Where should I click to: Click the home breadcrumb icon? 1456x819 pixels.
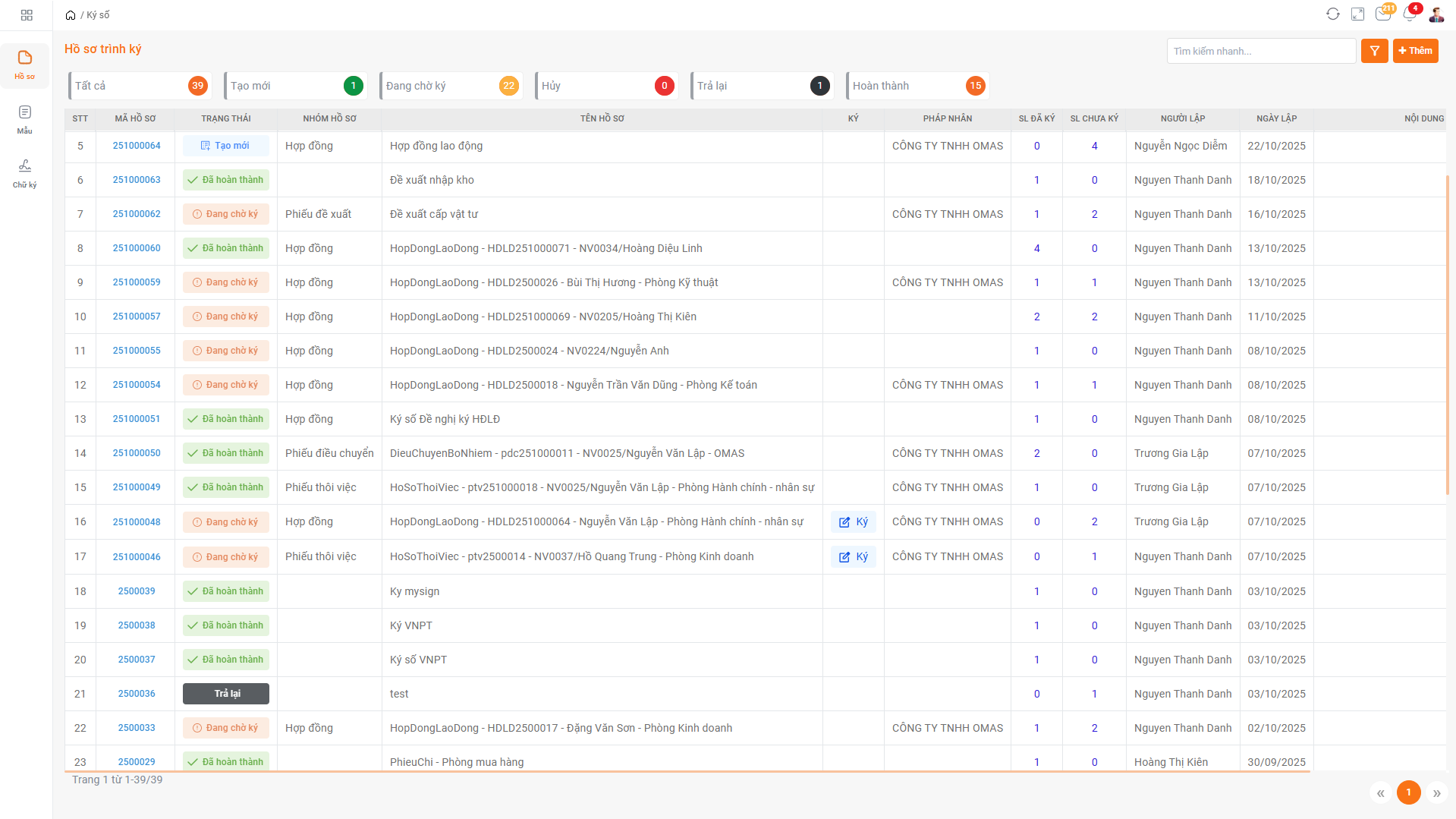[x=71, y=15]
